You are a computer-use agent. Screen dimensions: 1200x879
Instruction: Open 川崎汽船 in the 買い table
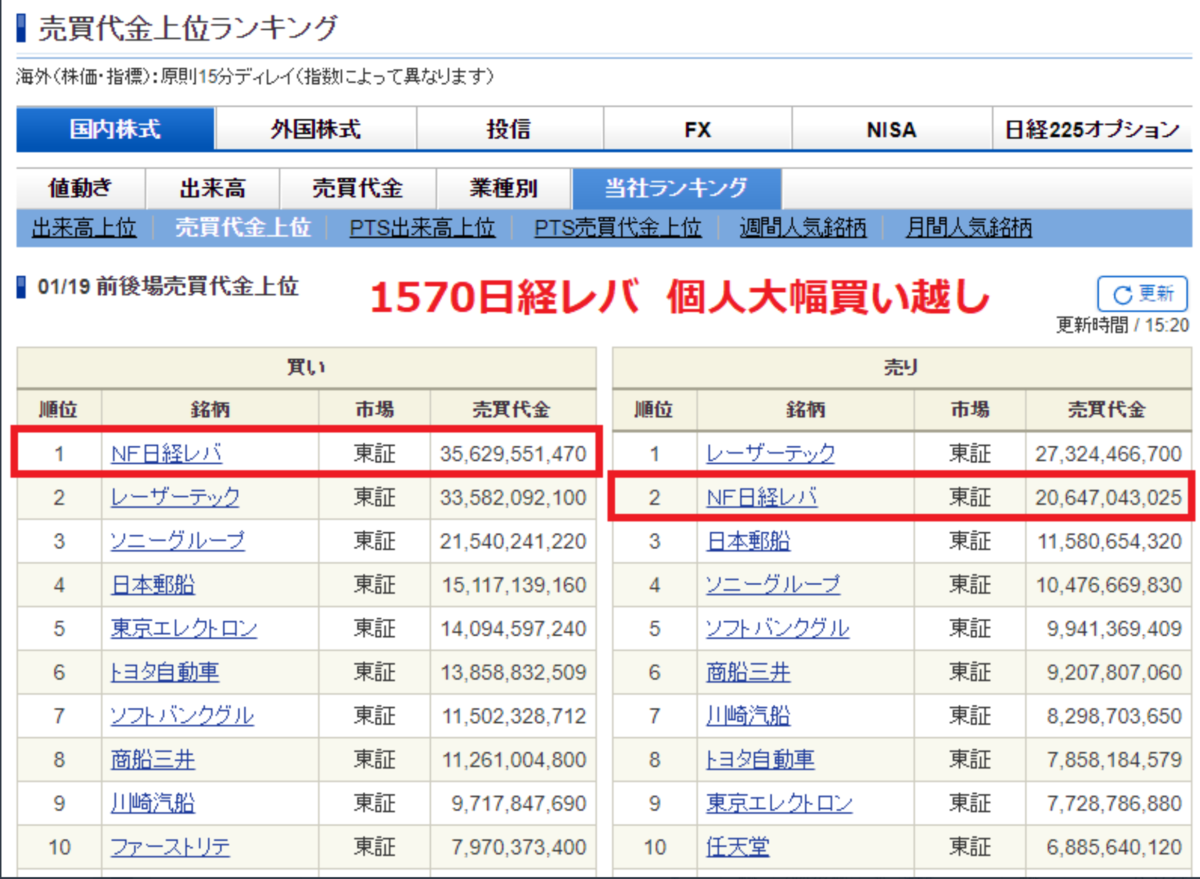coord(153,804)
